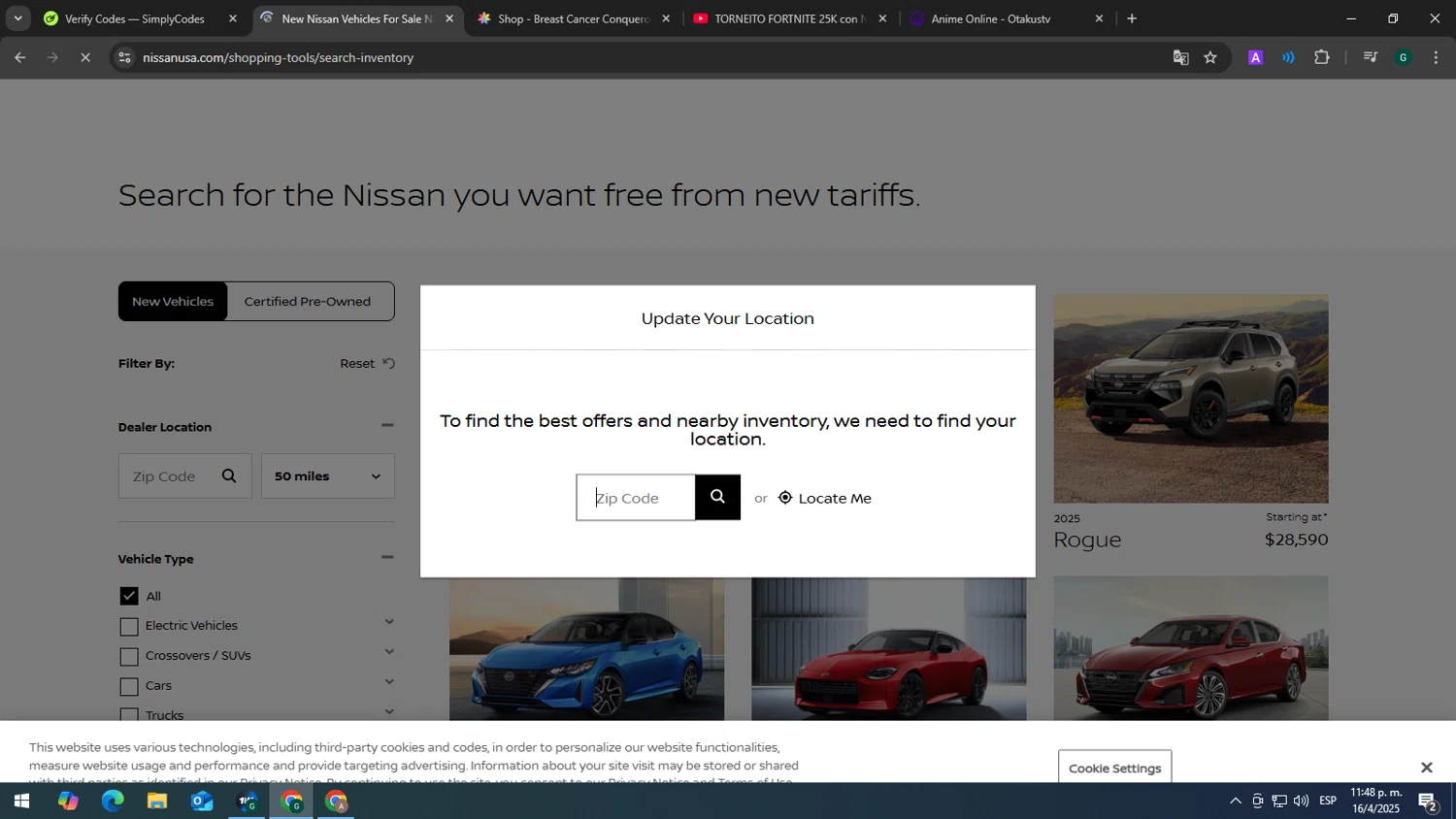Switch to the TORNEITO FORTNITE YouTube tab

tap(789, 18)
